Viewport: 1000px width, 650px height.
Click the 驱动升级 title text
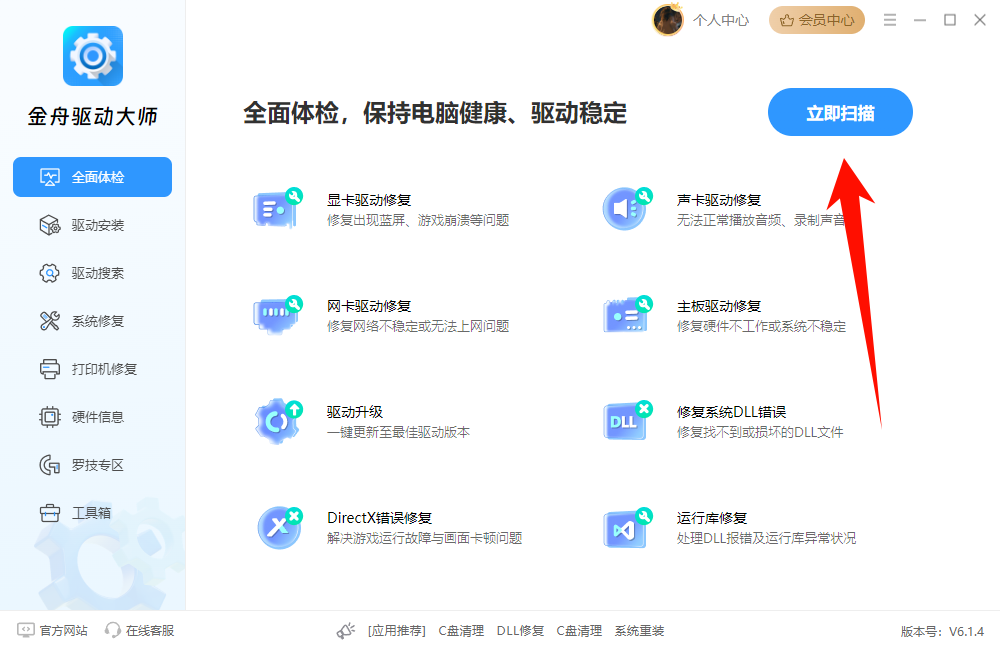pos(355,412)
